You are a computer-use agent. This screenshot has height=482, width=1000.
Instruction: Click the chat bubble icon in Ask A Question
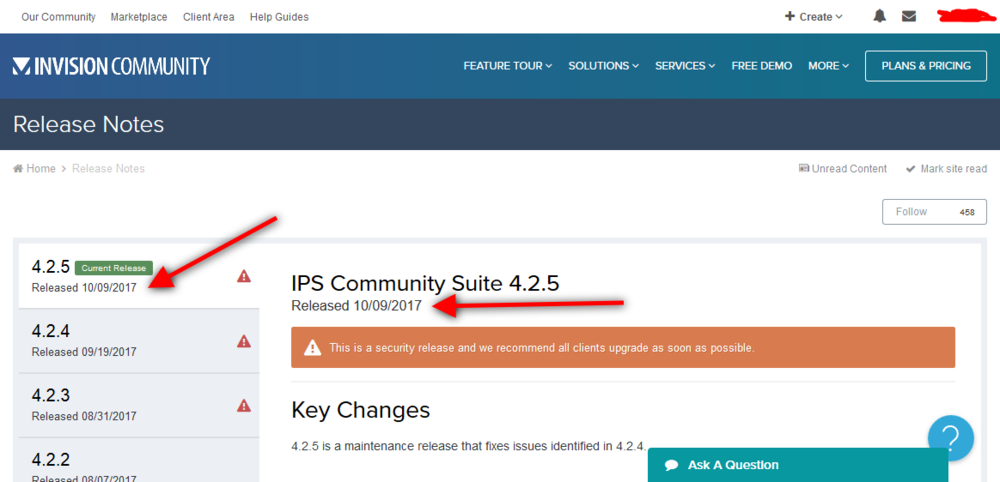tap(671, 465)
